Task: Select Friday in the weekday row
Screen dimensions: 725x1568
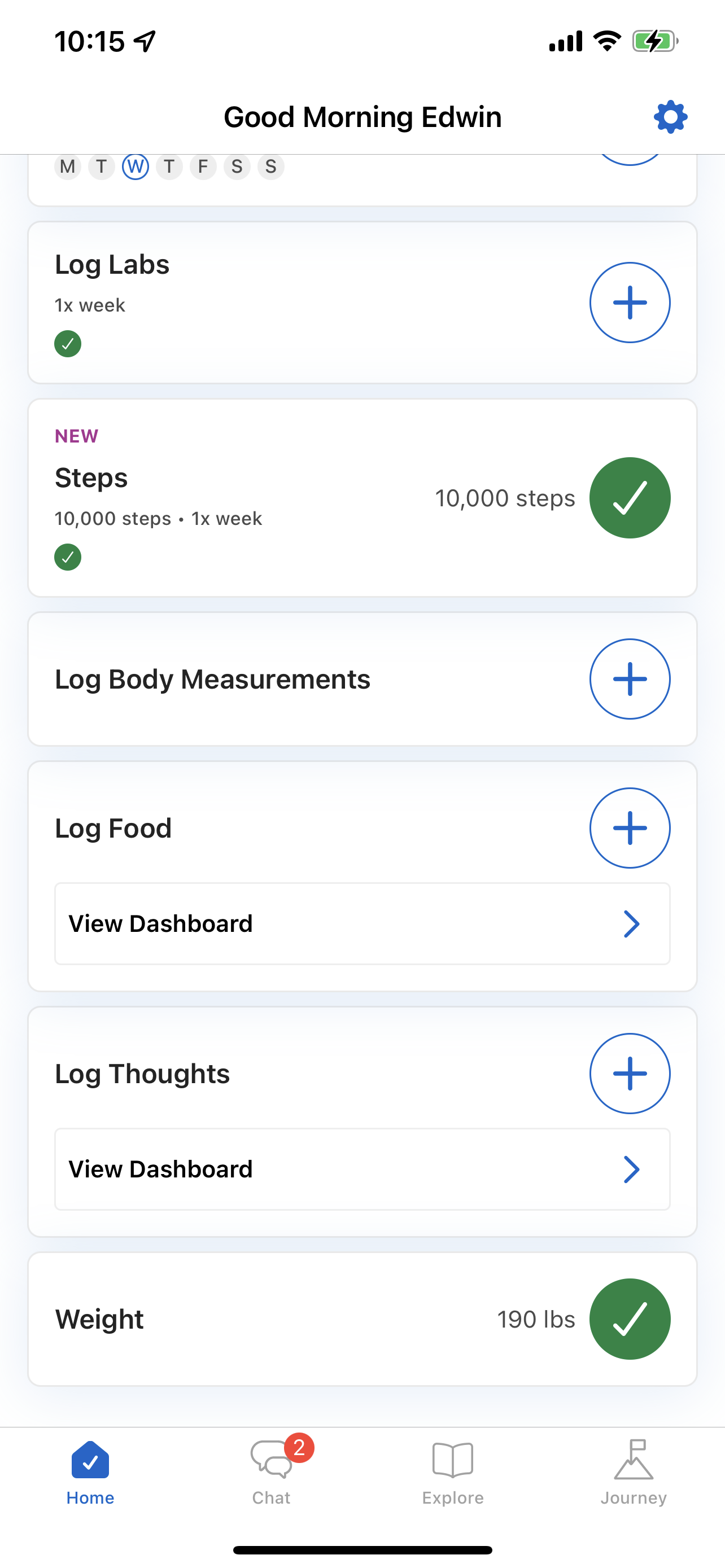Action: [203, 166]
